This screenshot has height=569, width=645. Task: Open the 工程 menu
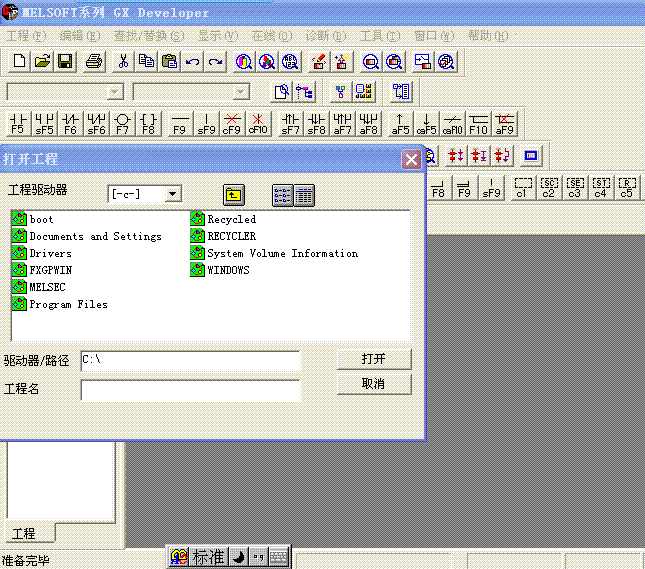(x=25, y=36)
